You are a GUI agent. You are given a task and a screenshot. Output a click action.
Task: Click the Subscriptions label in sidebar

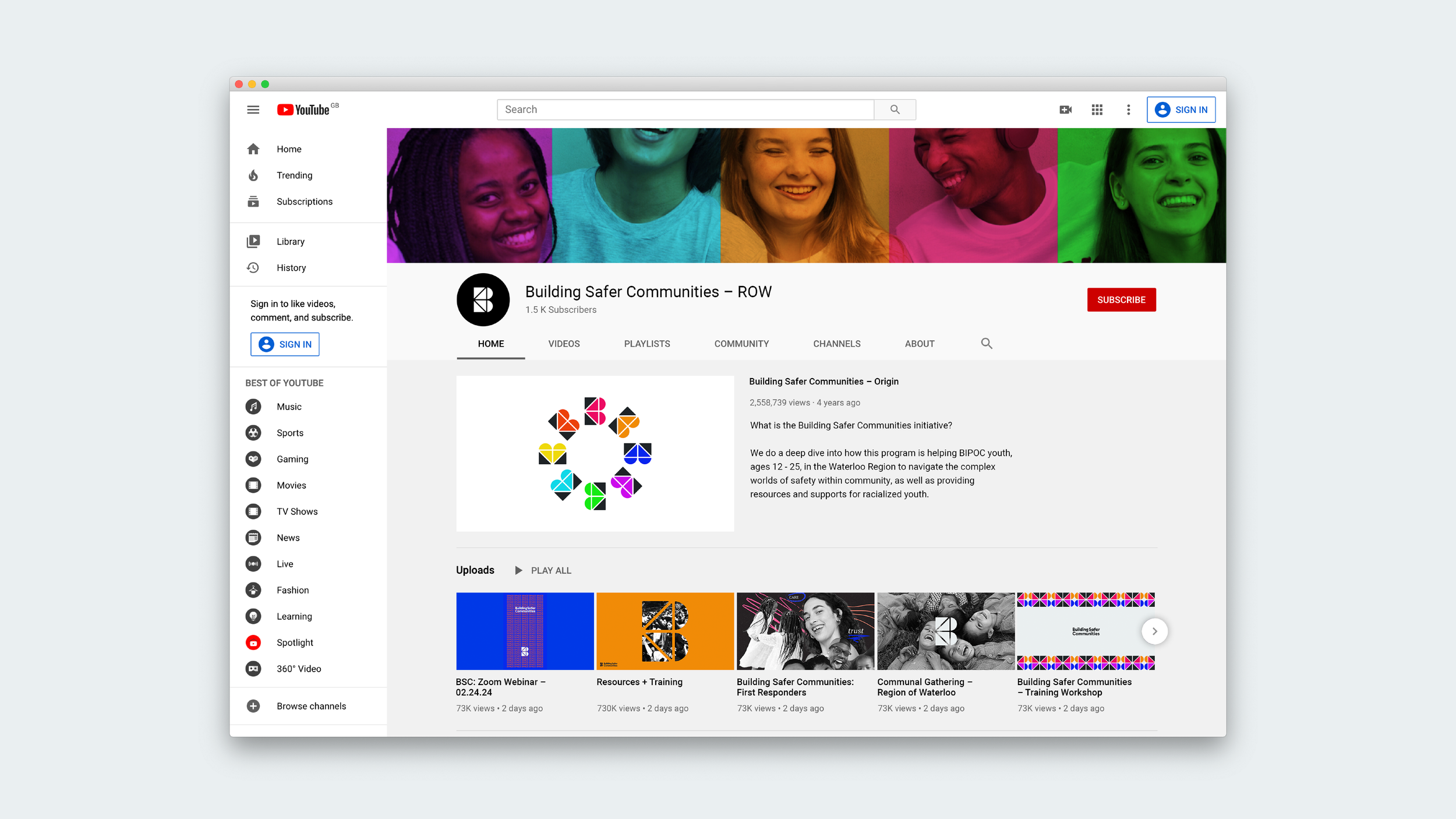click(305, 202)
